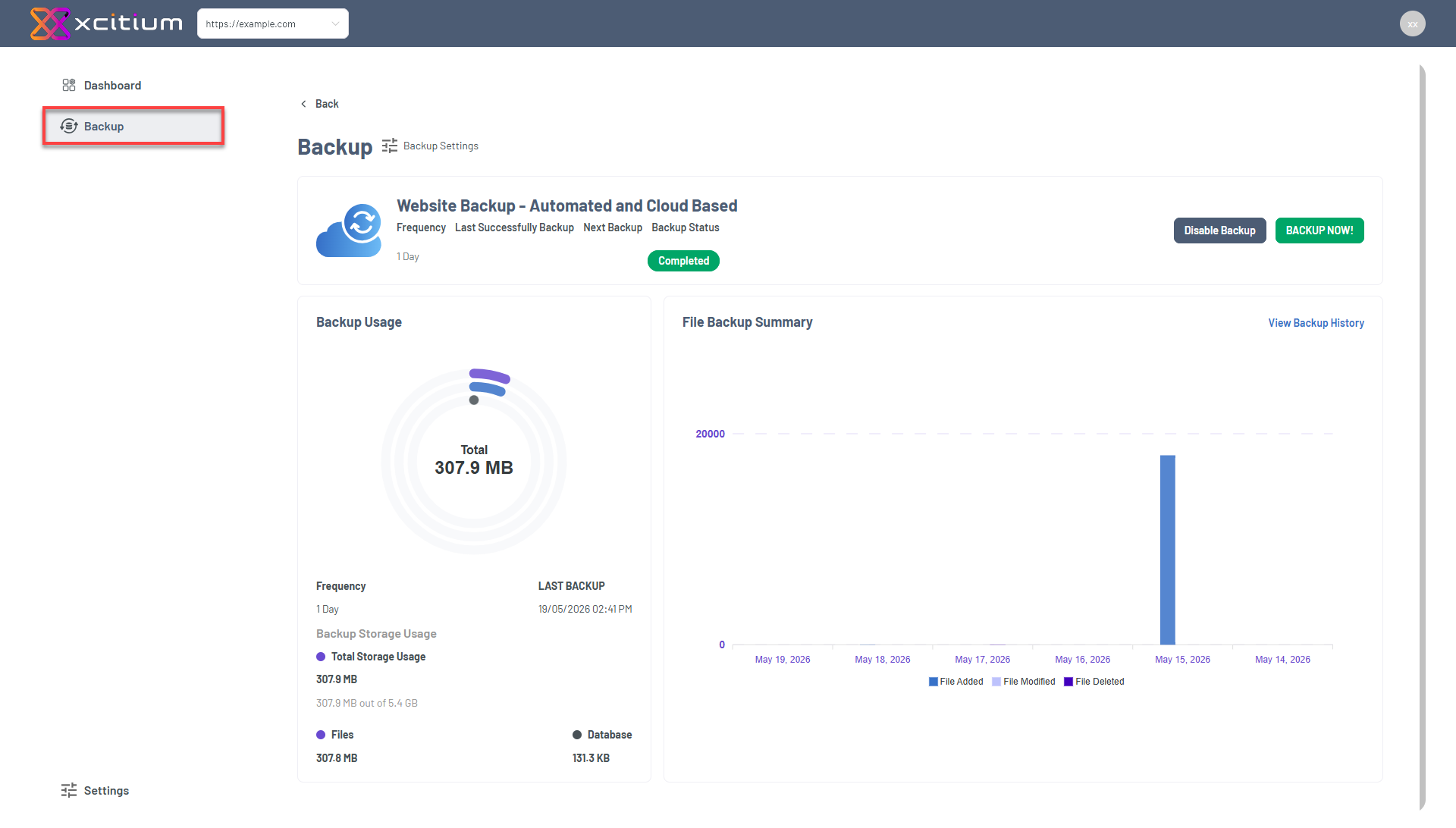Screen dimensions: 1456x828
Task: Click the page vertical scrollbar
Action: coord(1423,438)
